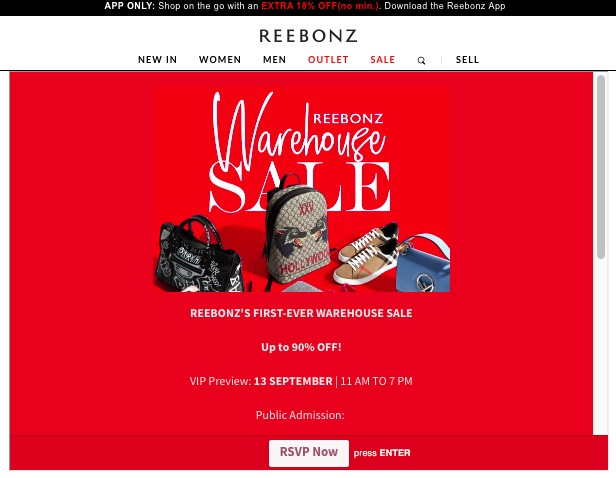616x478 pixels.
Task: Click the REEBONZ logo
Action: tap(308, 36)
